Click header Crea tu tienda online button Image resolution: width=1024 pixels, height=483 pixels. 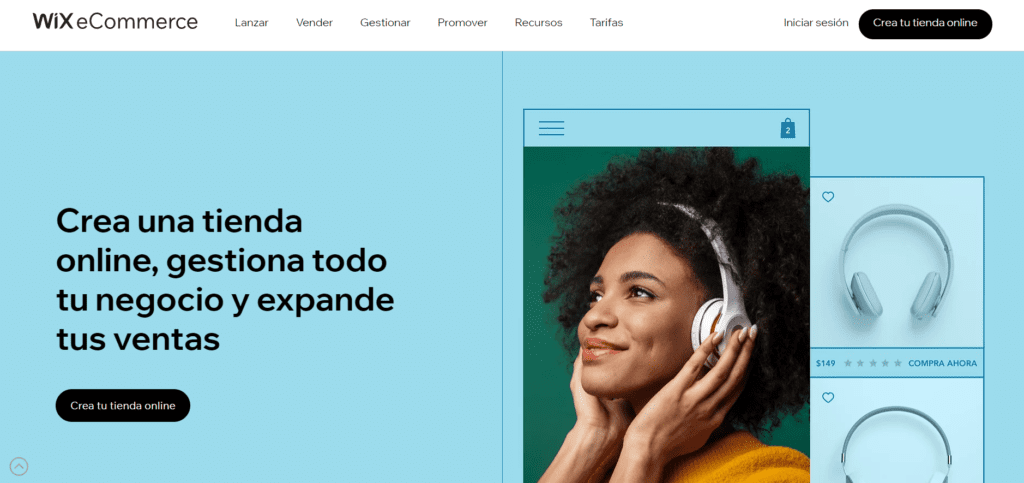point(925,23)
